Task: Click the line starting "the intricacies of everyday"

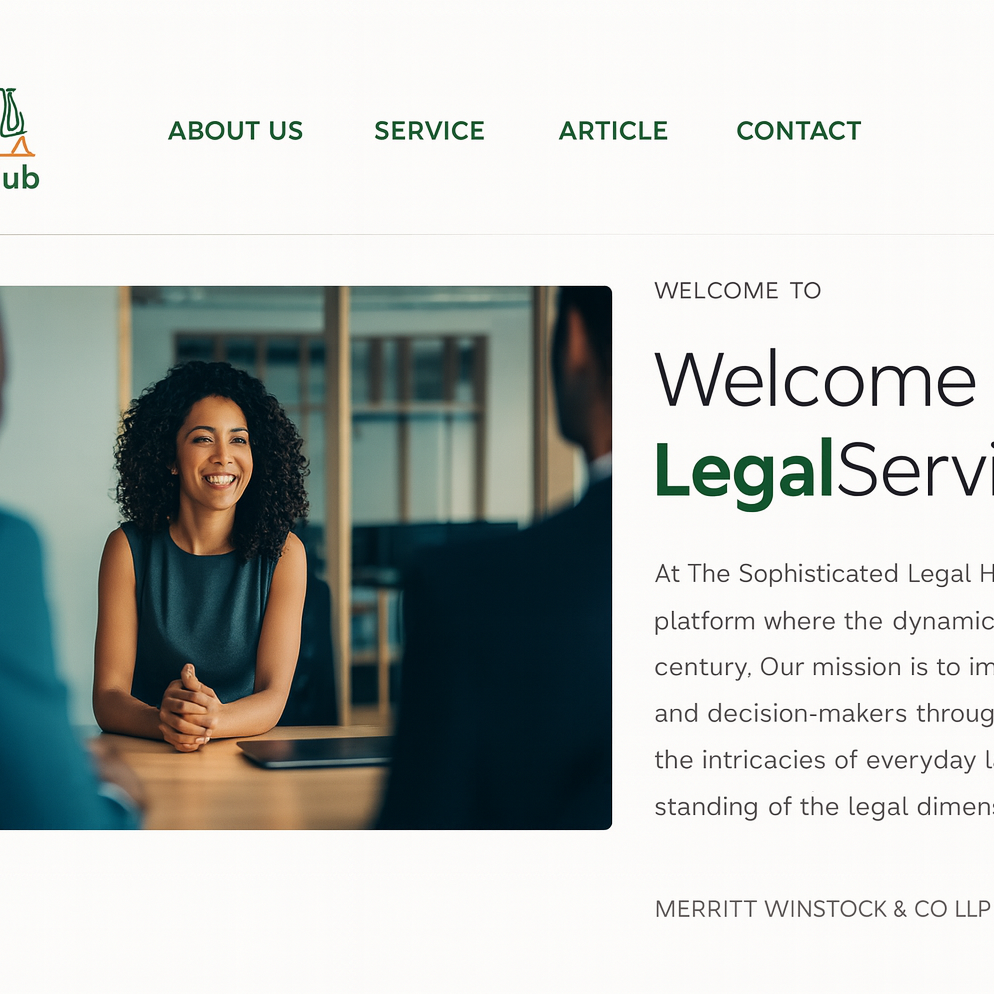Action: (824, 760)
